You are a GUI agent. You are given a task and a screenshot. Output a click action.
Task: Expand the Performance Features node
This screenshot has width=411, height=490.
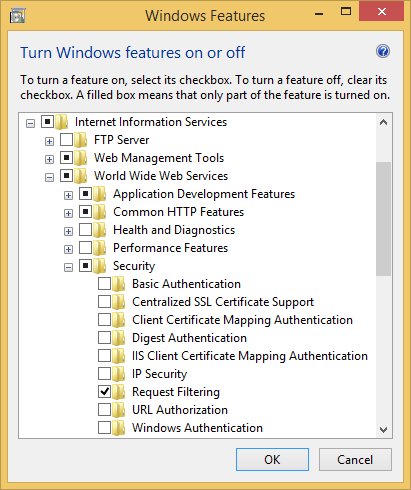point(68,250)
